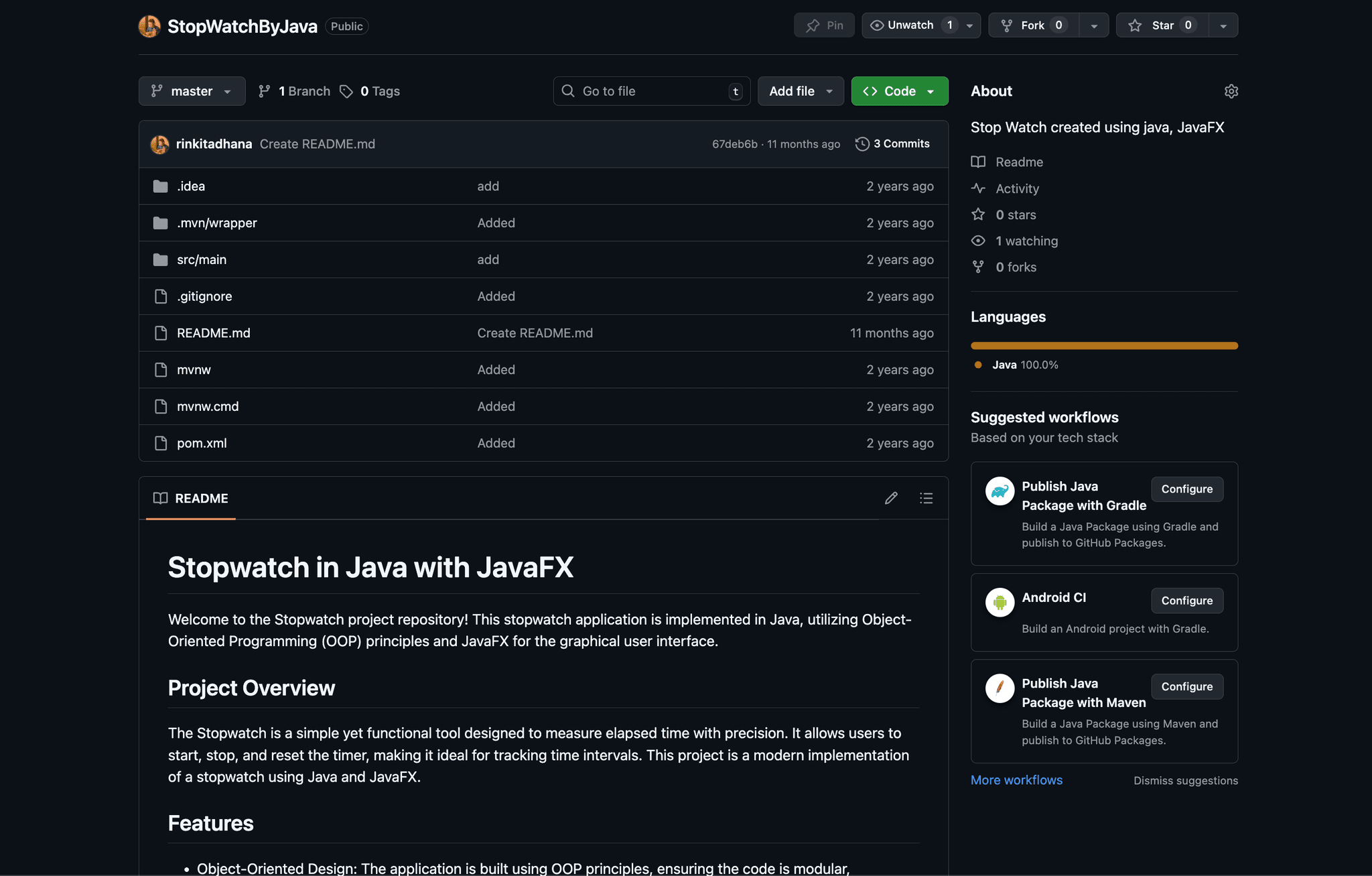Screen dimensions: 1372x876
Task: Click the More workflows link
Action: click(x=1016, y=780)
